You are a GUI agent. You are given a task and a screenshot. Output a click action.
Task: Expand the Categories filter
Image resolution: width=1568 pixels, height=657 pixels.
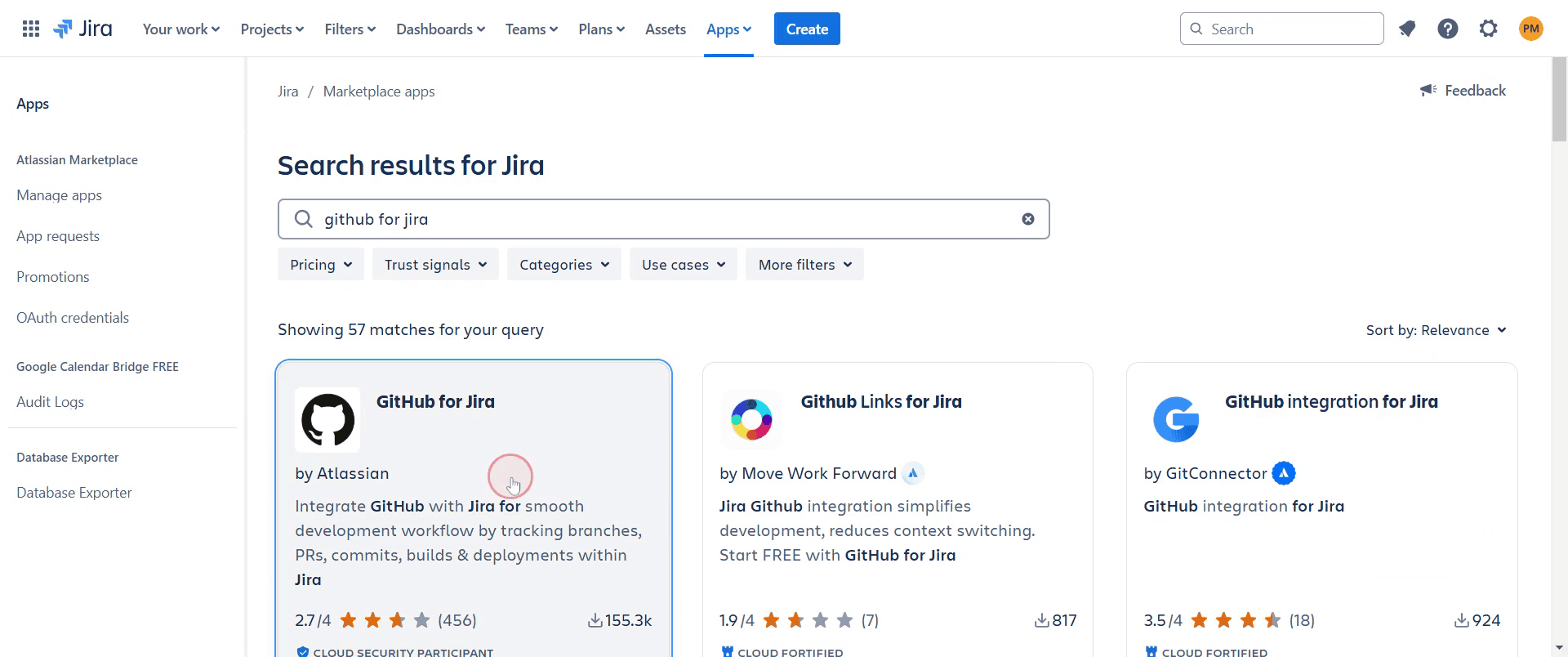[564, 265]
